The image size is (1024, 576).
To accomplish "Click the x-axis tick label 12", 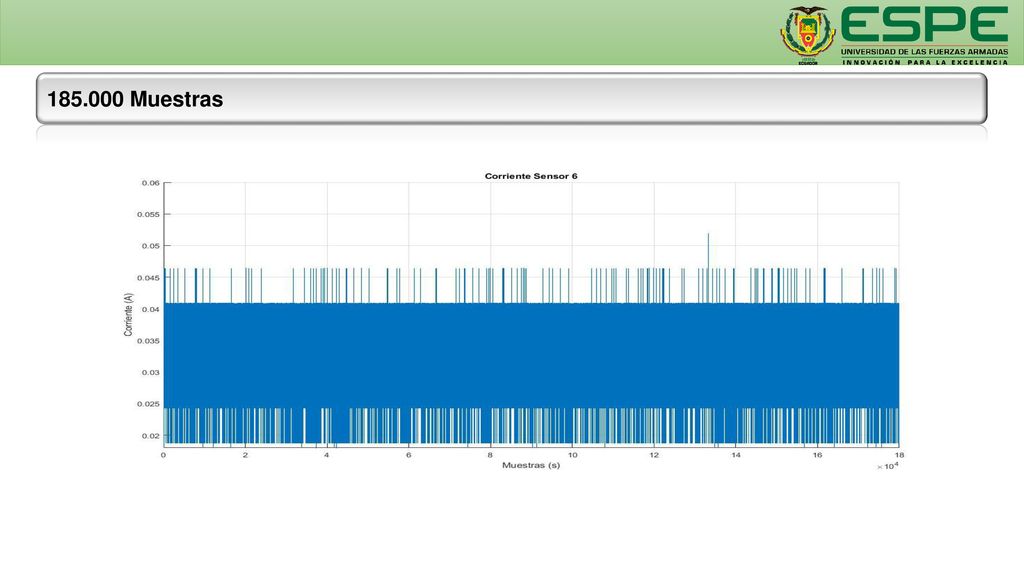I will 654,455.
